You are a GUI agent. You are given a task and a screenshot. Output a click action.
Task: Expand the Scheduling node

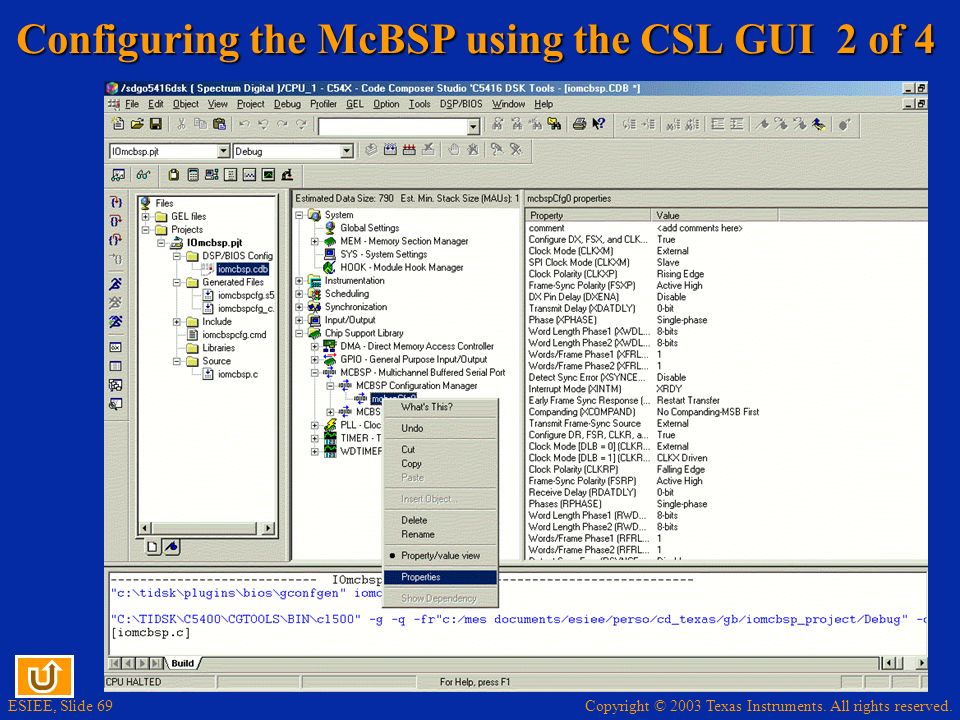pos(299,294)
